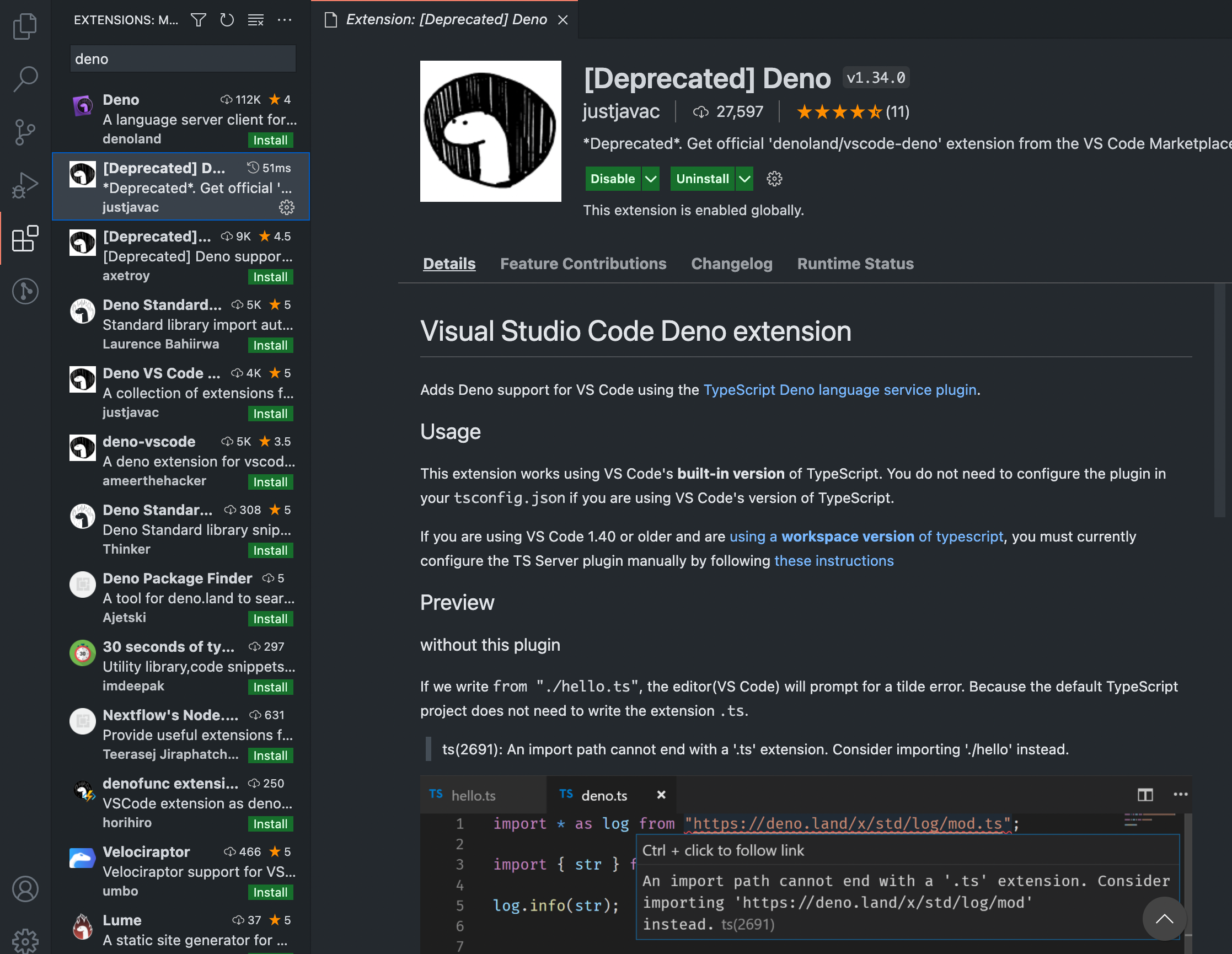Viewport: 1232px width, 954px height.
Task: Install Deno Standard by Laurence Bahiirwa
Action: pos(270,345)
